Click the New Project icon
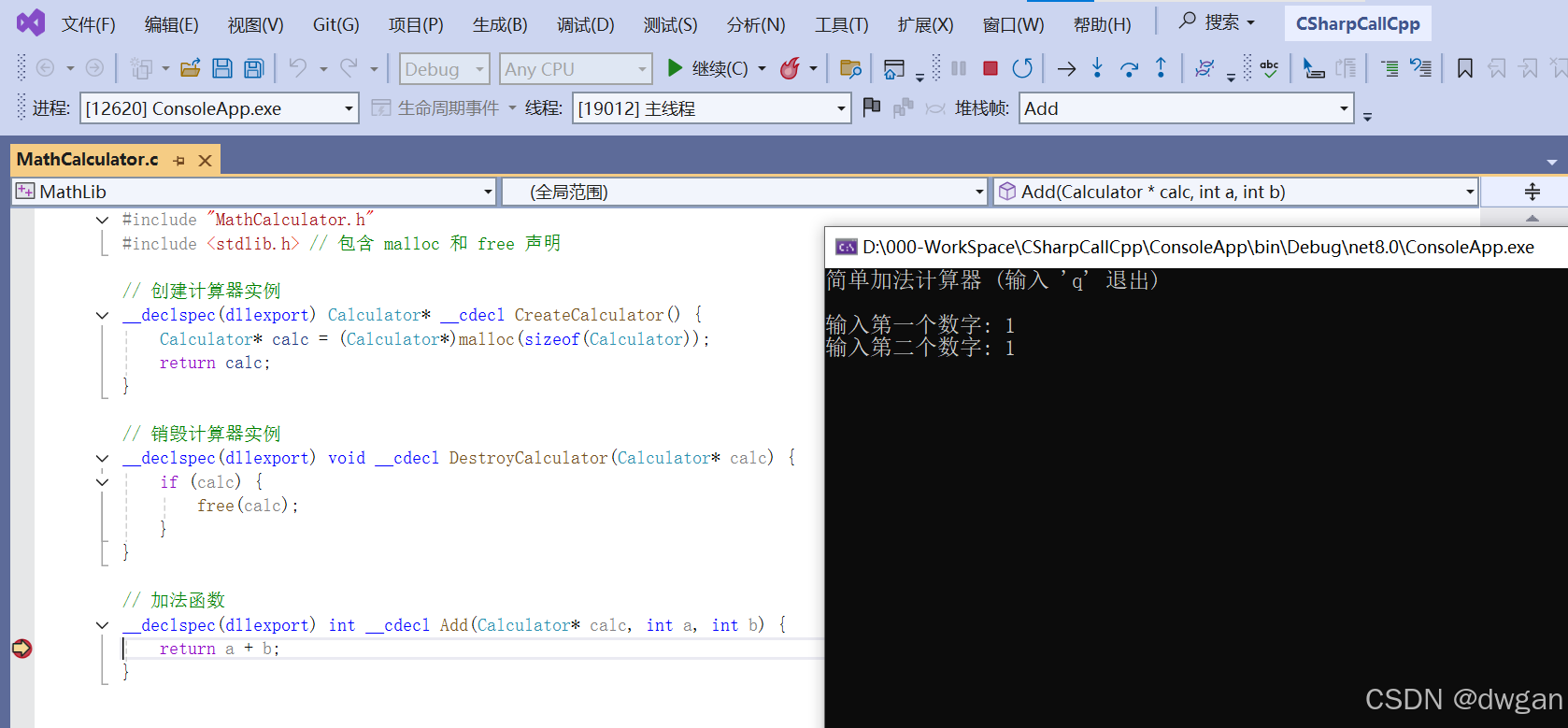This screenshot has height=728, width=1568. 141,68
